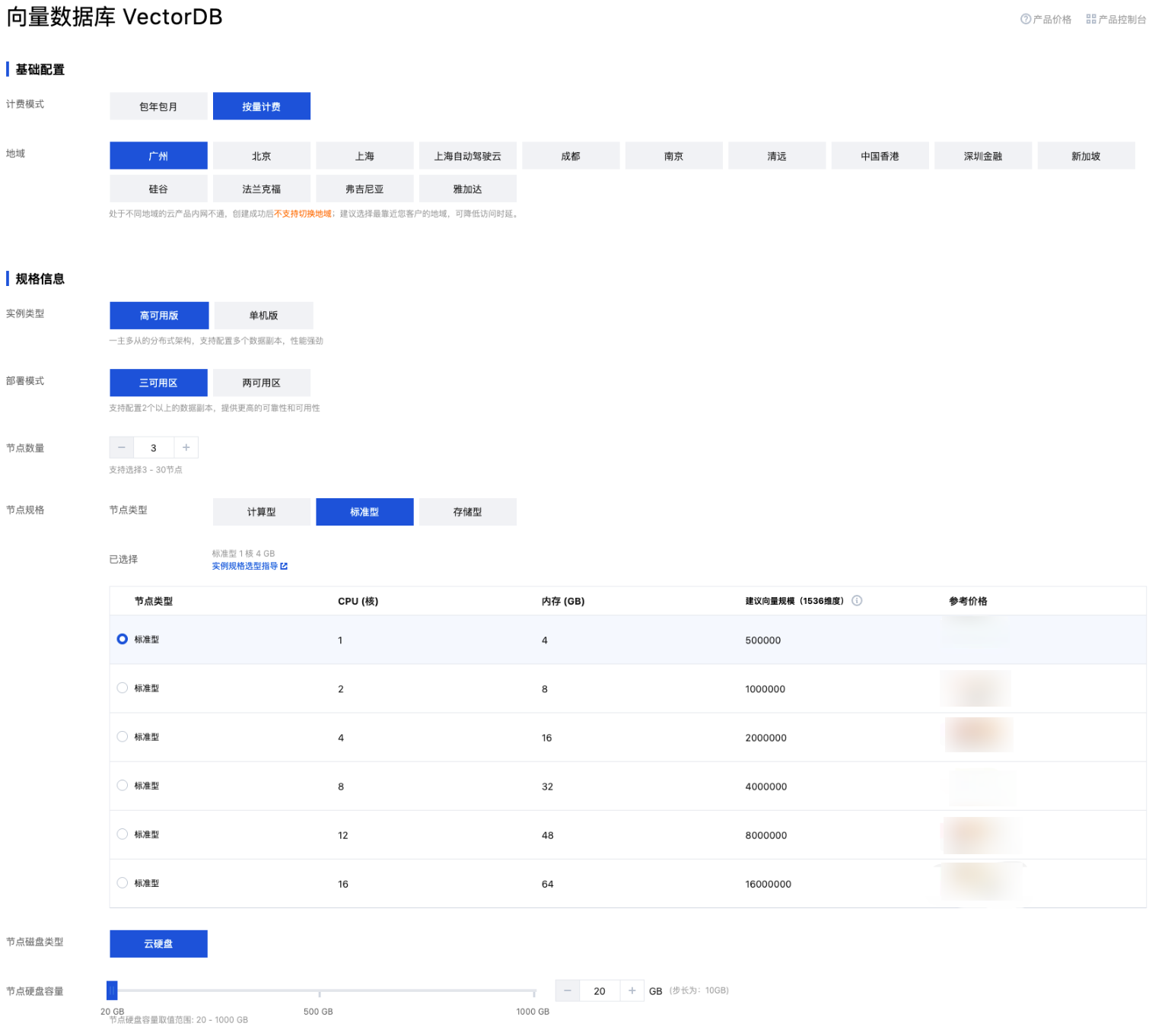This screenshot has width=1149, height=1036.
Task: Choose 包年包月 billing mode
Action: coord(158,106)
